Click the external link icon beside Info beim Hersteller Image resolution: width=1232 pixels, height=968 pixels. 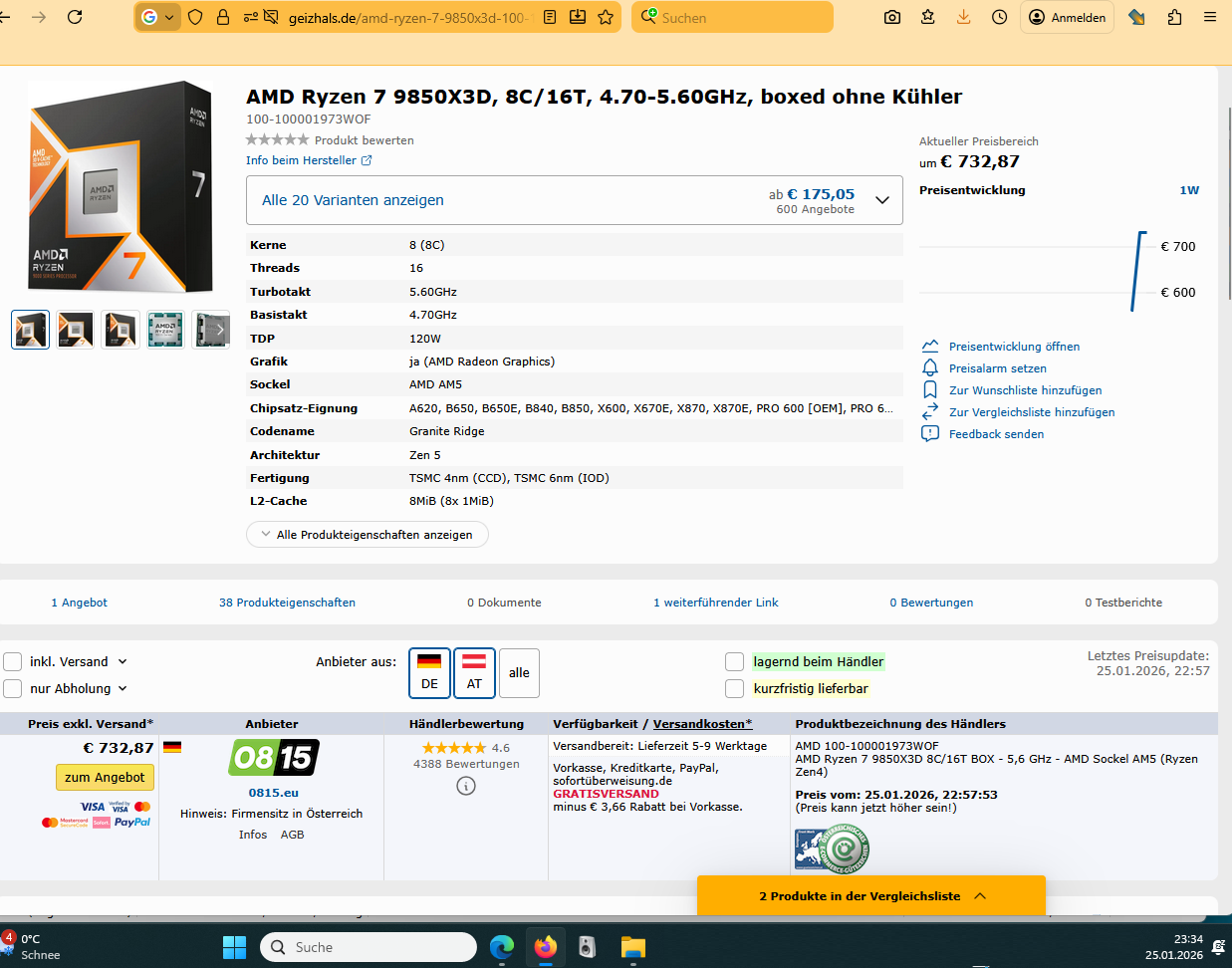(x=367, y=160)
